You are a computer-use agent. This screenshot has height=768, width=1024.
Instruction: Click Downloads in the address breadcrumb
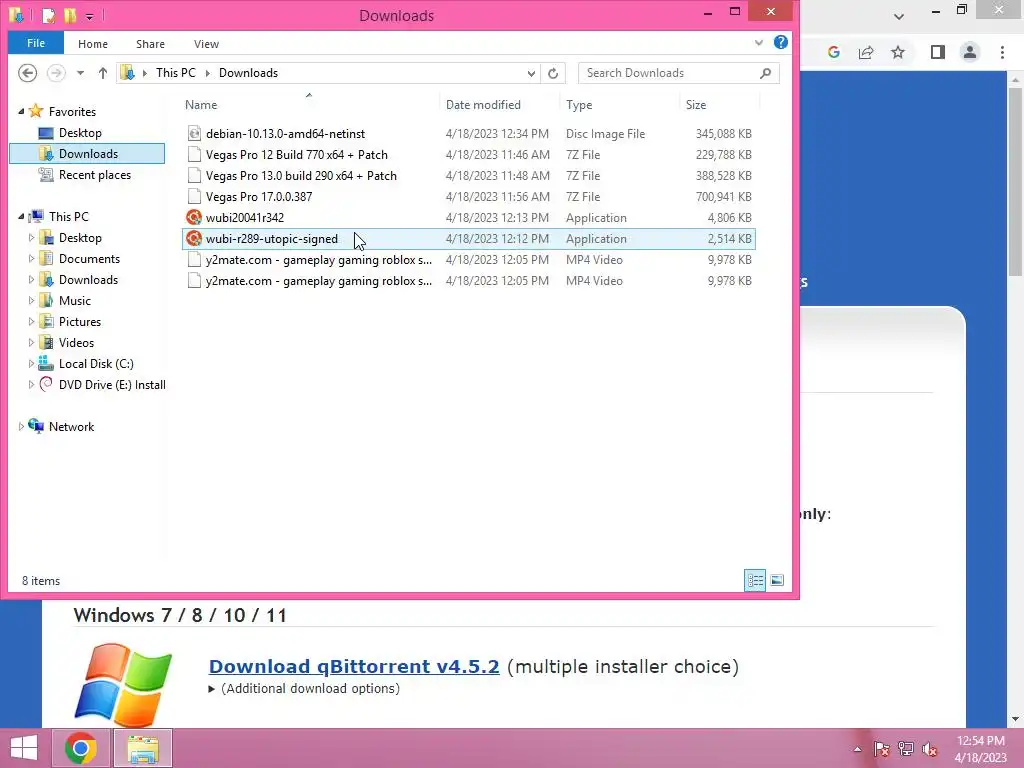(248, 72)
